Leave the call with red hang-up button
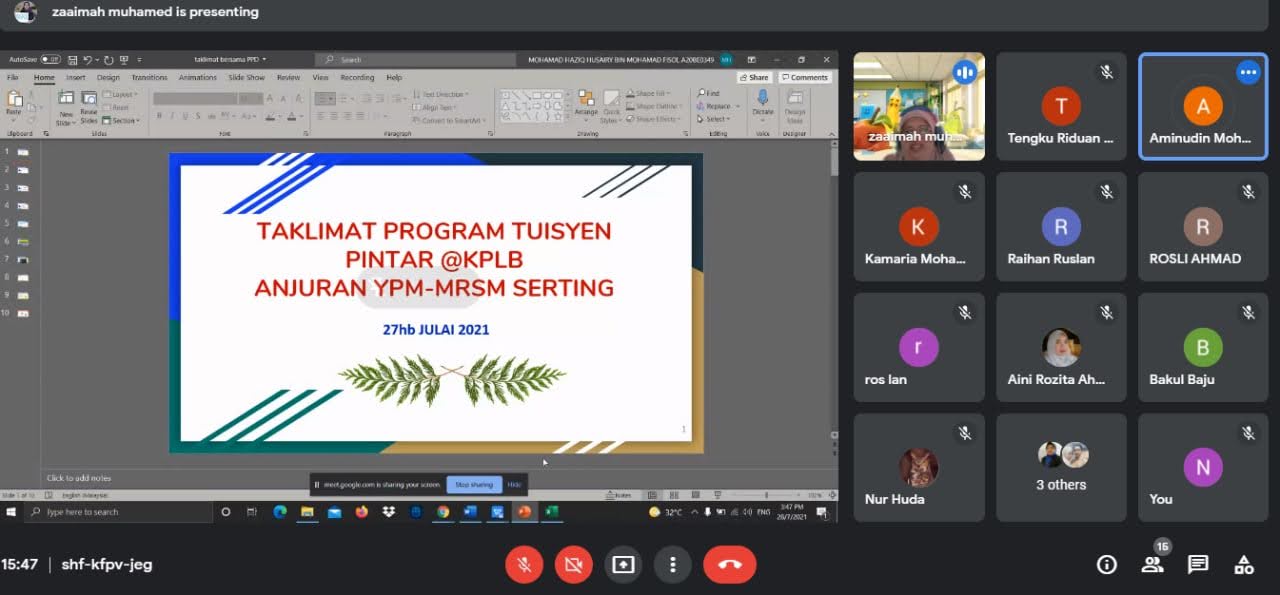 [x=730, y=565]
